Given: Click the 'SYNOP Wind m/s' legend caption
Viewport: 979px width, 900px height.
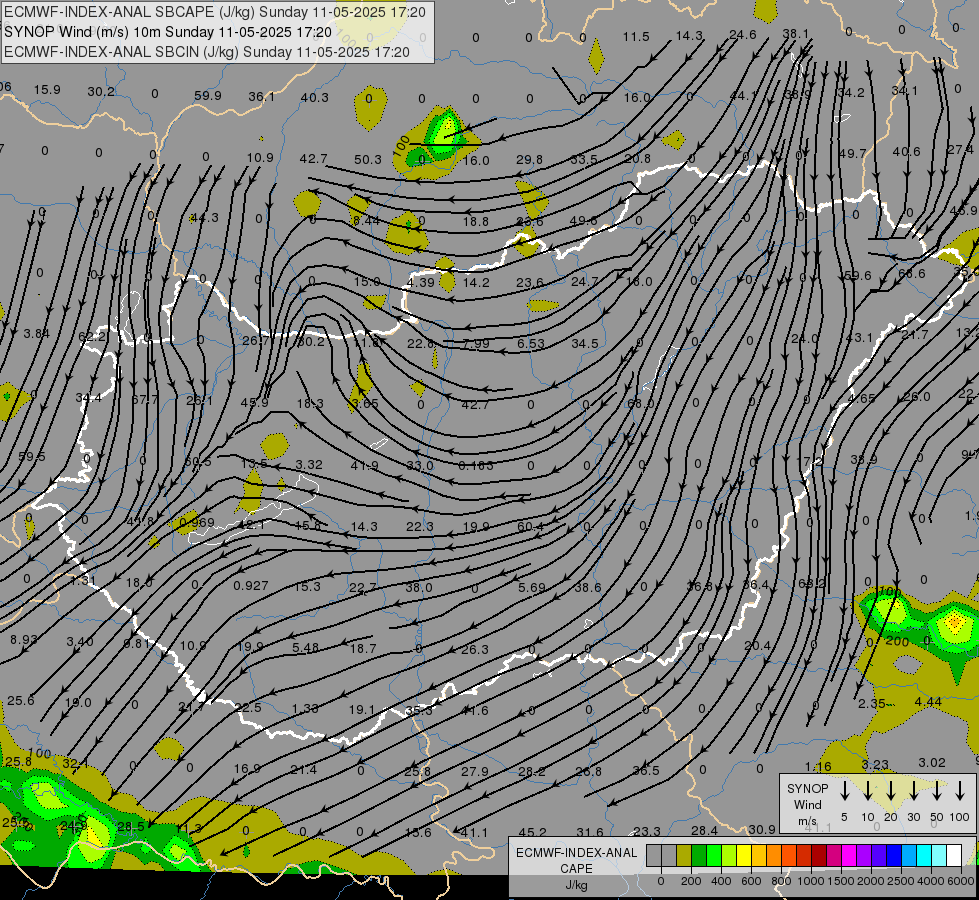Looking at the screenshot, I should click(807, 805).
